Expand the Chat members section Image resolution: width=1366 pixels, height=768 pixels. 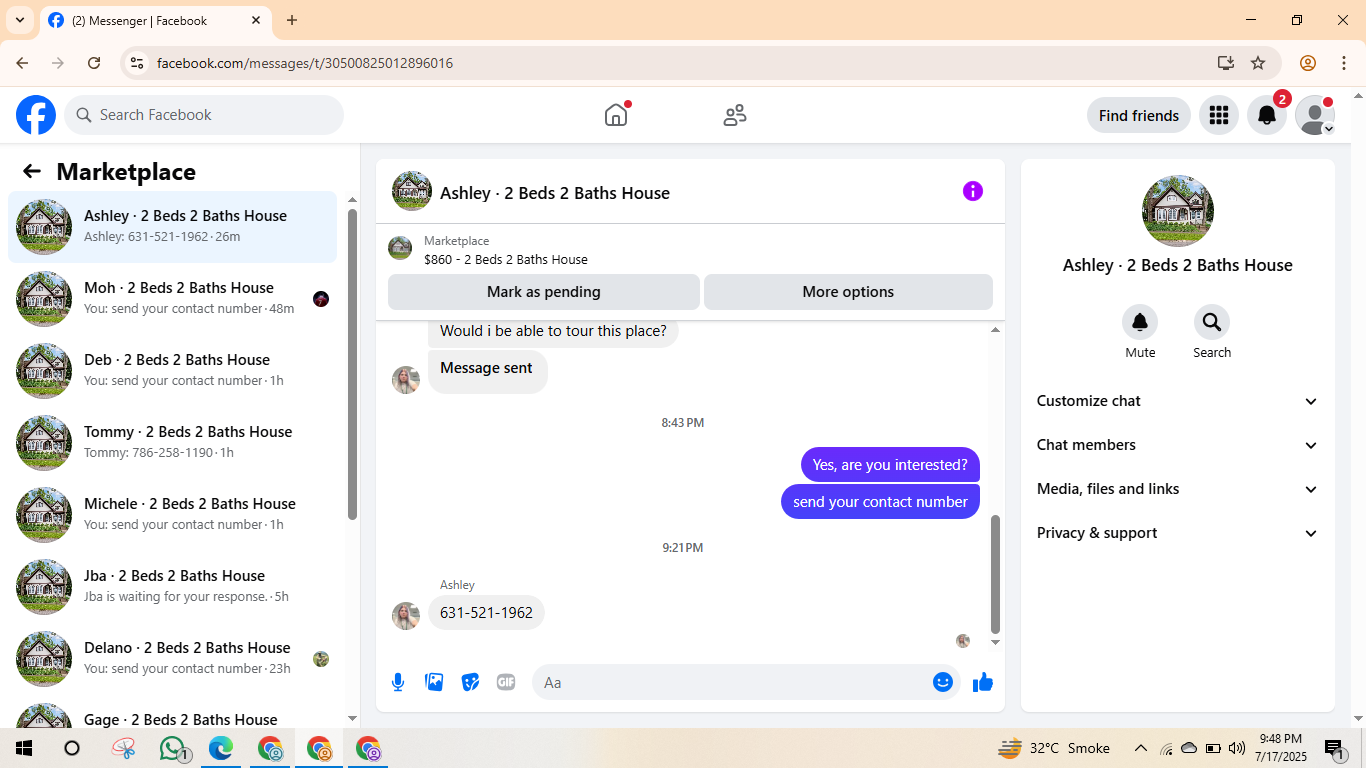1178,445
